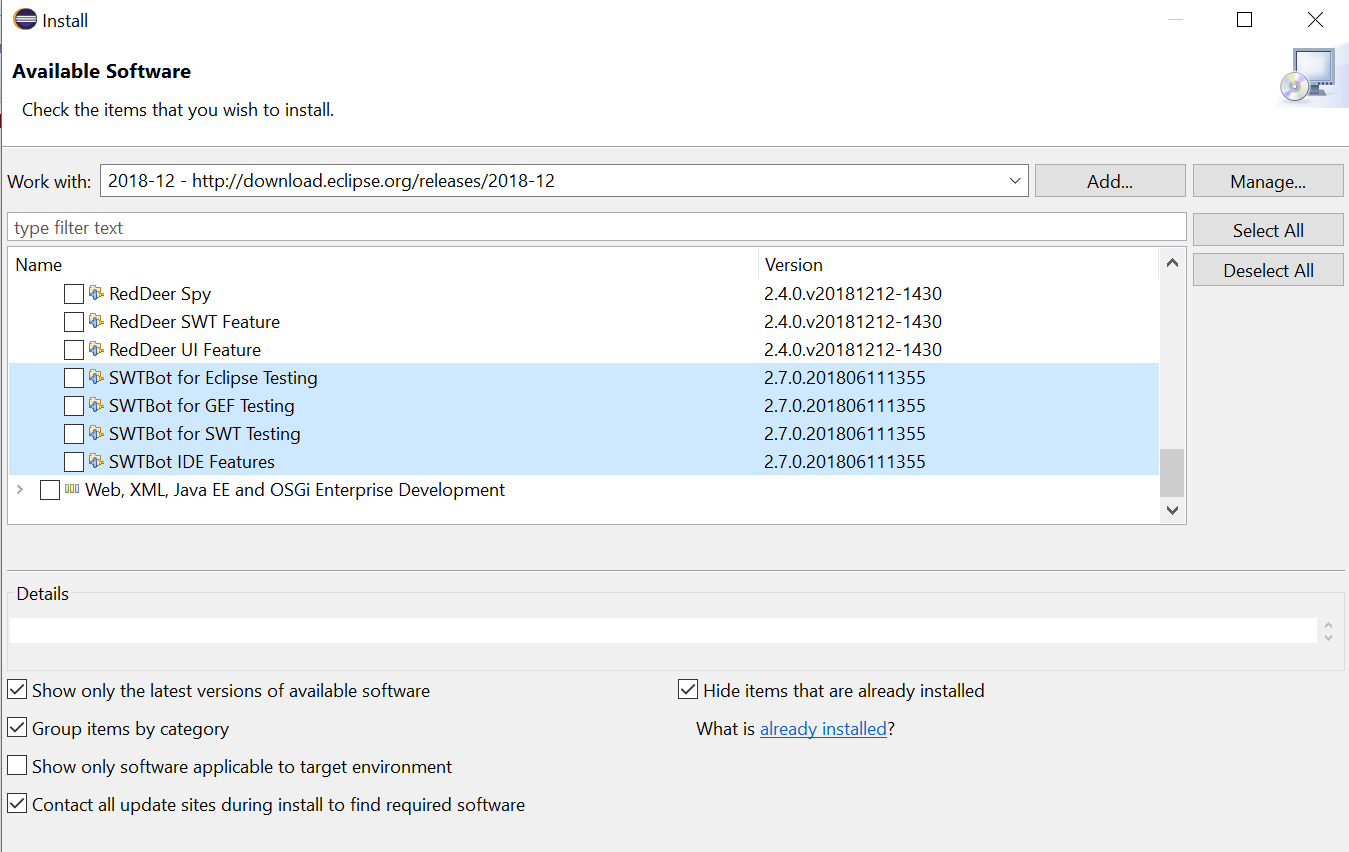Image resolution: width=1349 pixels, height=852 pixels.
Task: Check the RedDeer SWT Feature checkbox
Action: [74, 322]
